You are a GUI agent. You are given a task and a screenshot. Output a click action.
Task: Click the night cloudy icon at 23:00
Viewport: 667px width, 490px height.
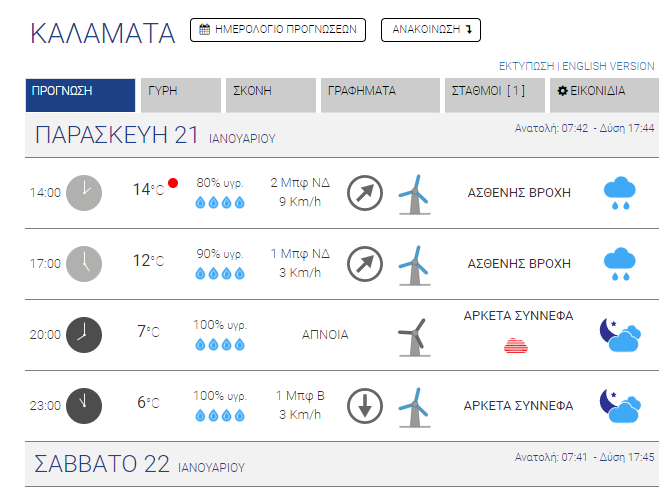[620, 406]
